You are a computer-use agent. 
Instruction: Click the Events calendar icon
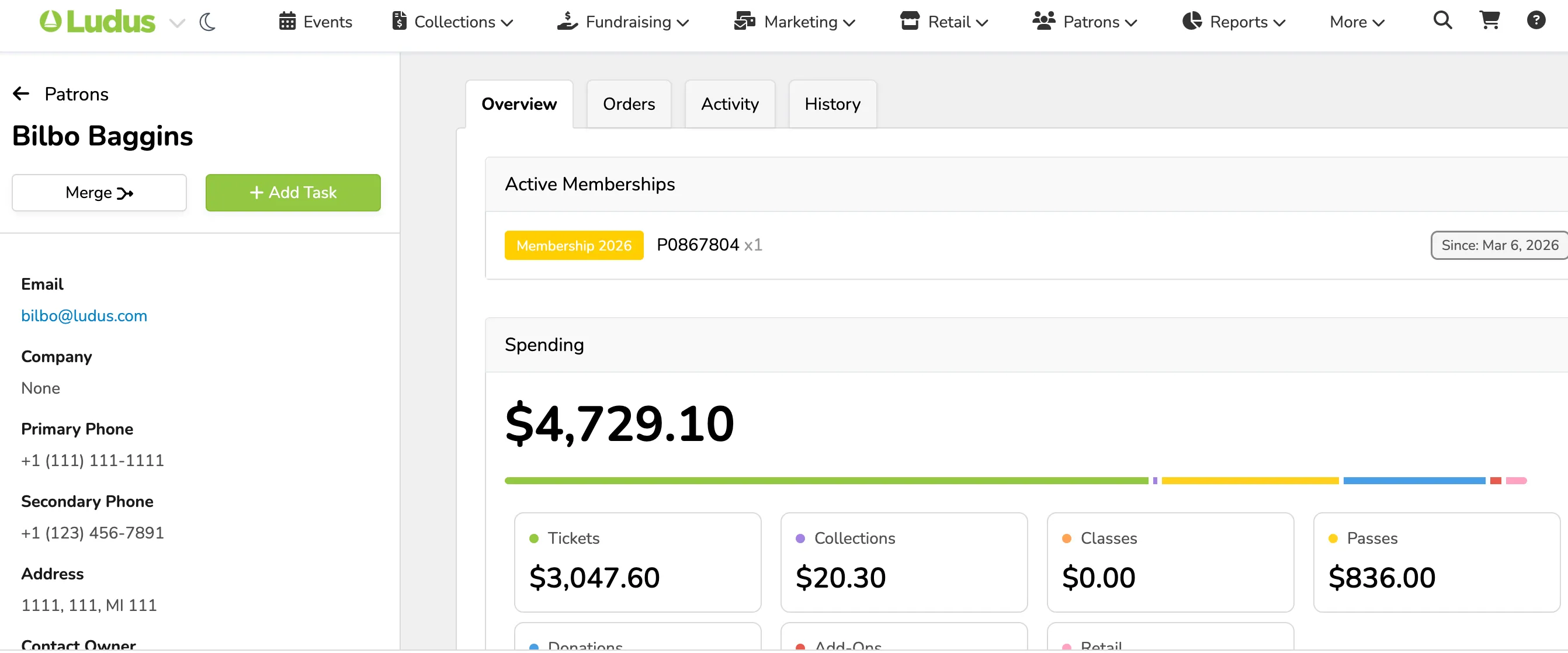tap(287, 21)
